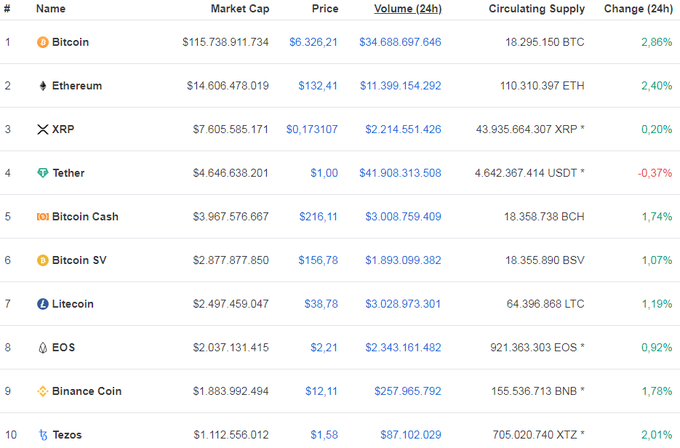680x448 pixels.
Task: Click XRP volume $2.214.551.426
Action: [x=403, y=129]
